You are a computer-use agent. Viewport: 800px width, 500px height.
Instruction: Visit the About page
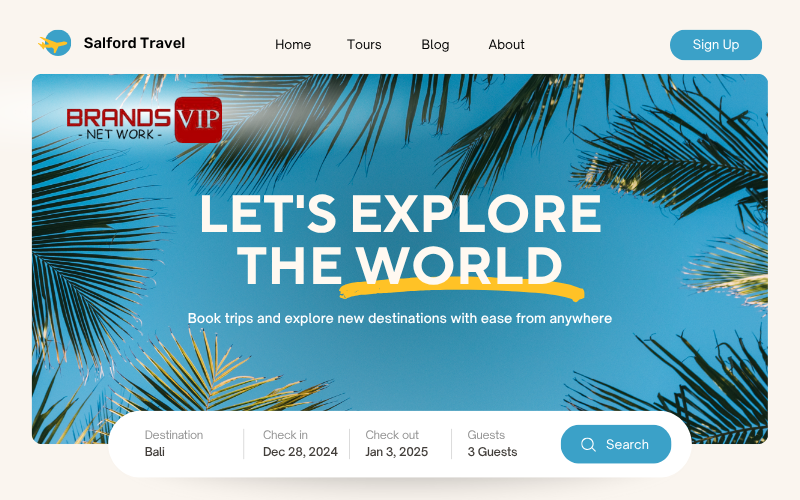click(x=506, y=45)
